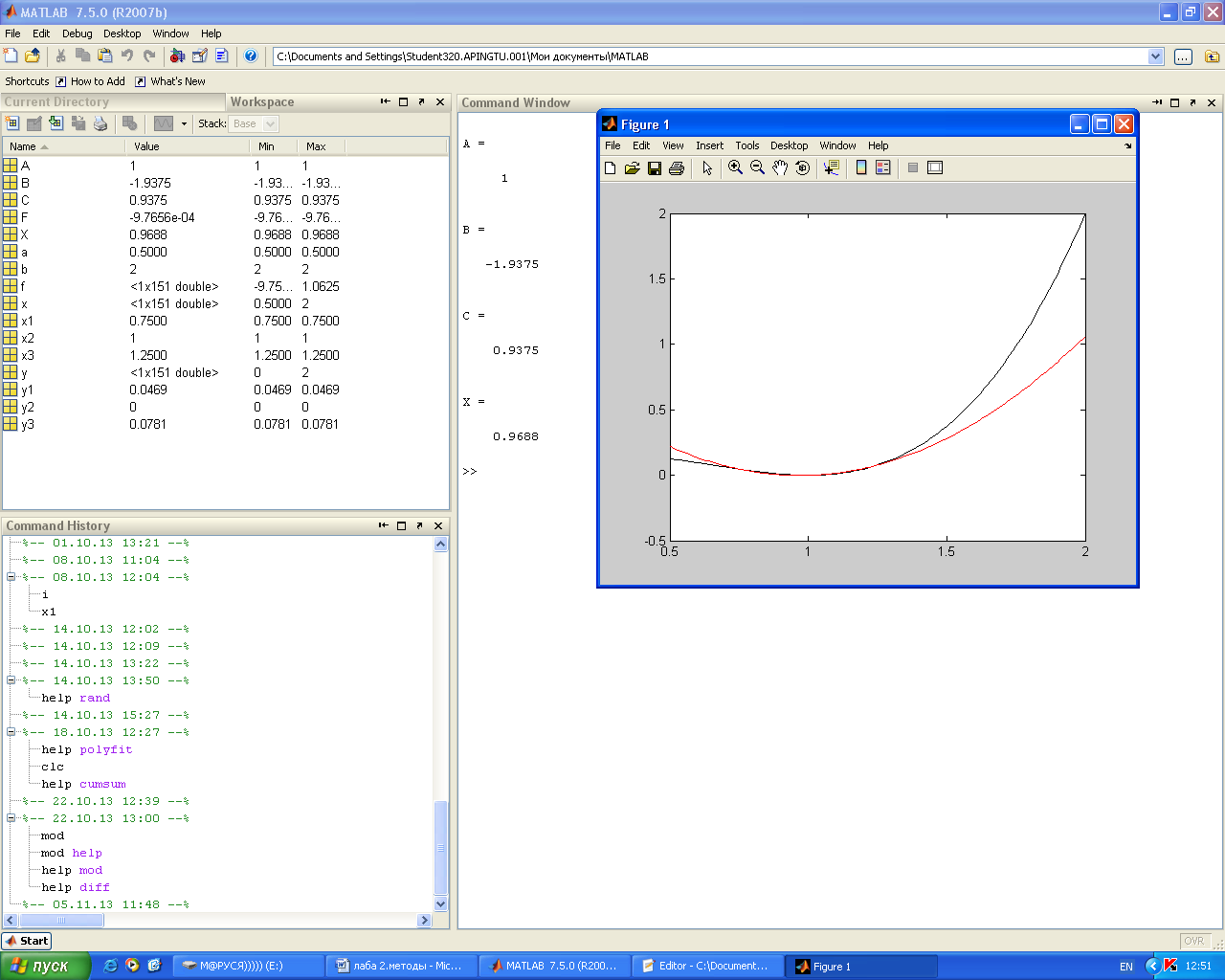Click Print icon in Workspace toolbar
Screen dimensions: 1225x980
[x=100, y=123]
